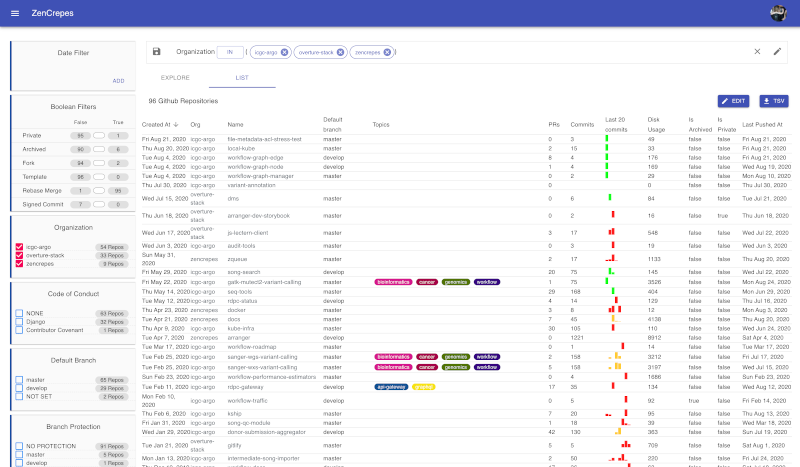Edit query with the pencil icon
Viewport: 800px width, 467px height.
click(777, 52)
